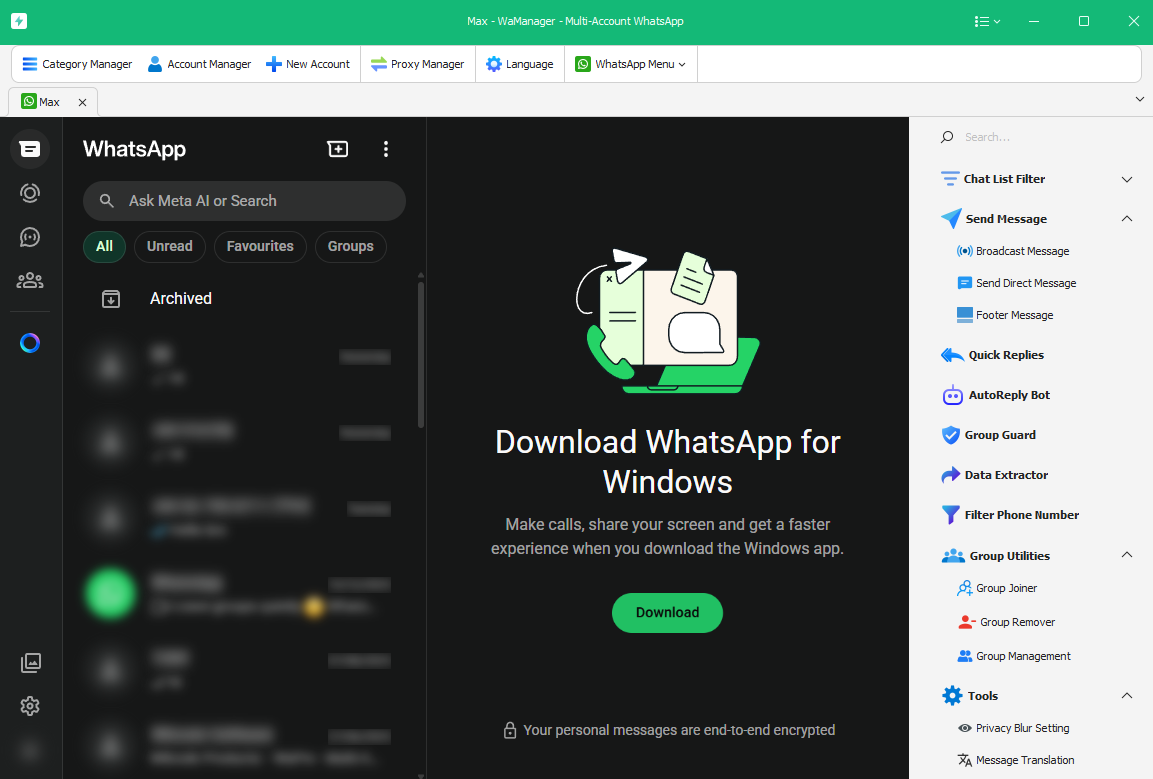Open the new chat icon
This screenshot has height=779, width=1153.
338,149
